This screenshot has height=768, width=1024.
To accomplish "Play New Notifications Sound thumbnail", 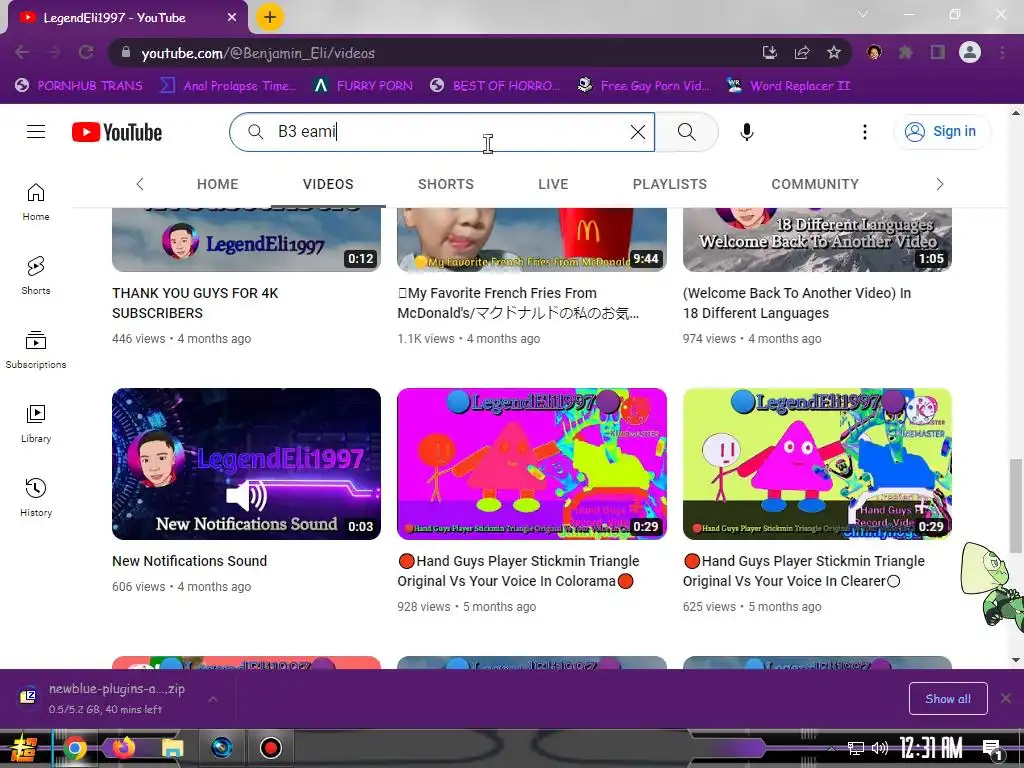I will click(x=246, y=464).
